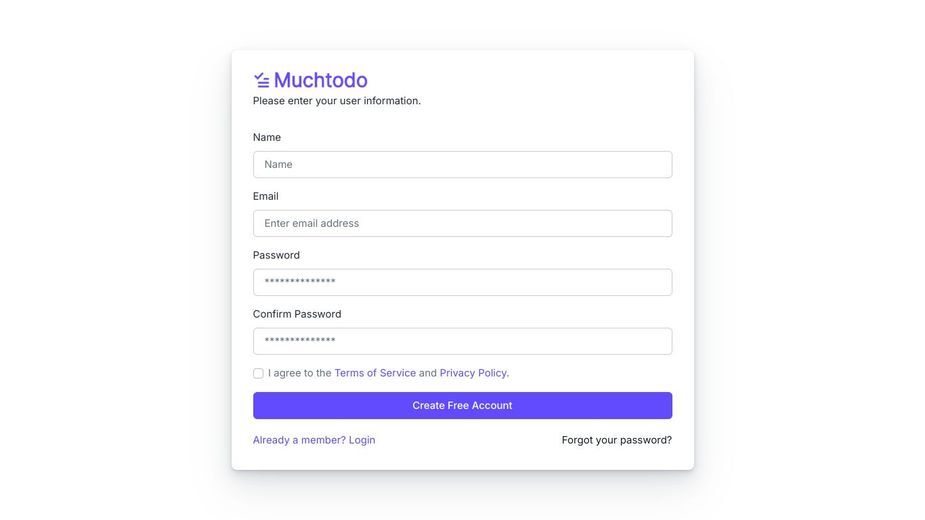Click the 'I agree to the' checkbox label

[300, 373]
